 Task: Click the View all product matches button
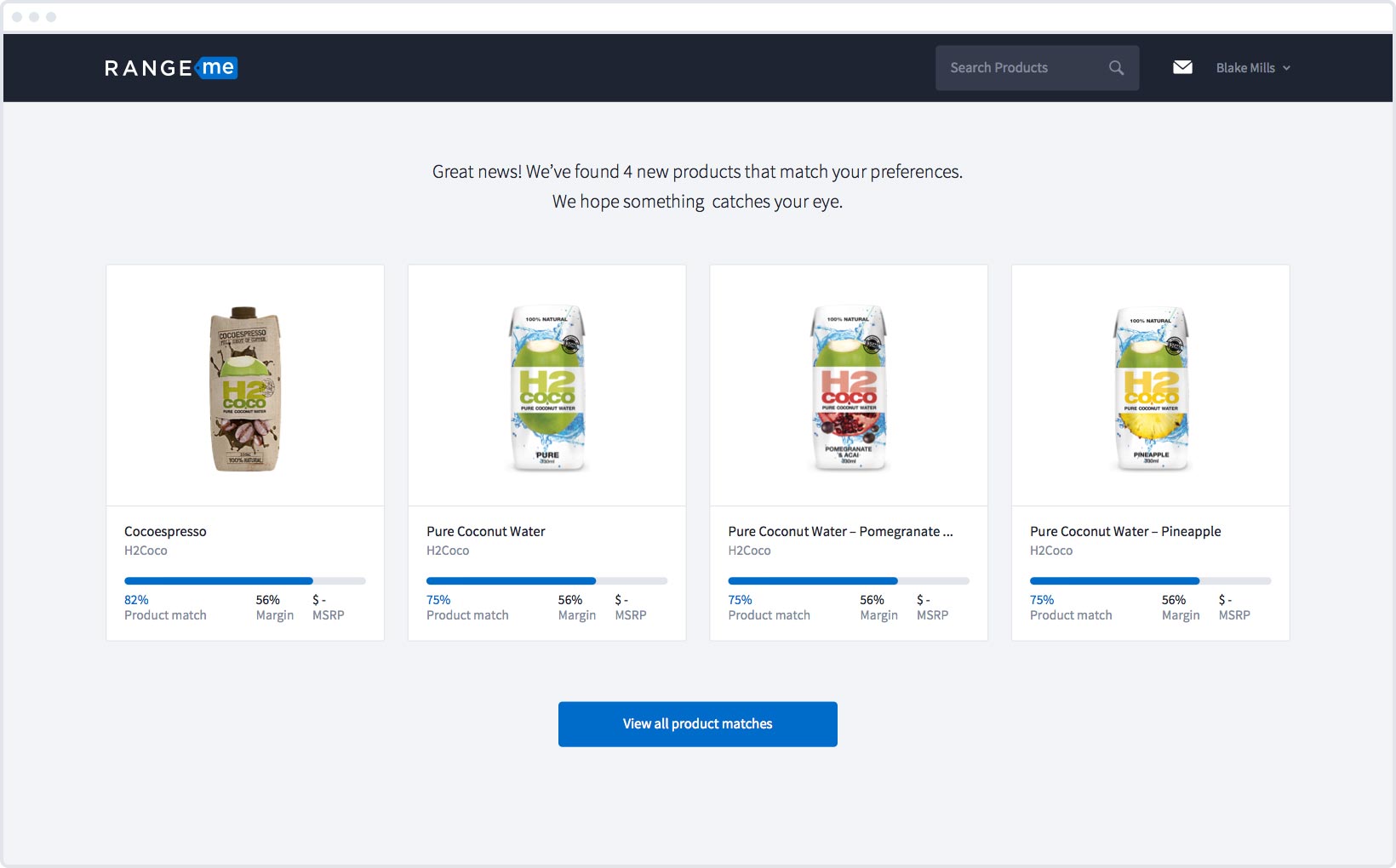[x=697, y=724]
